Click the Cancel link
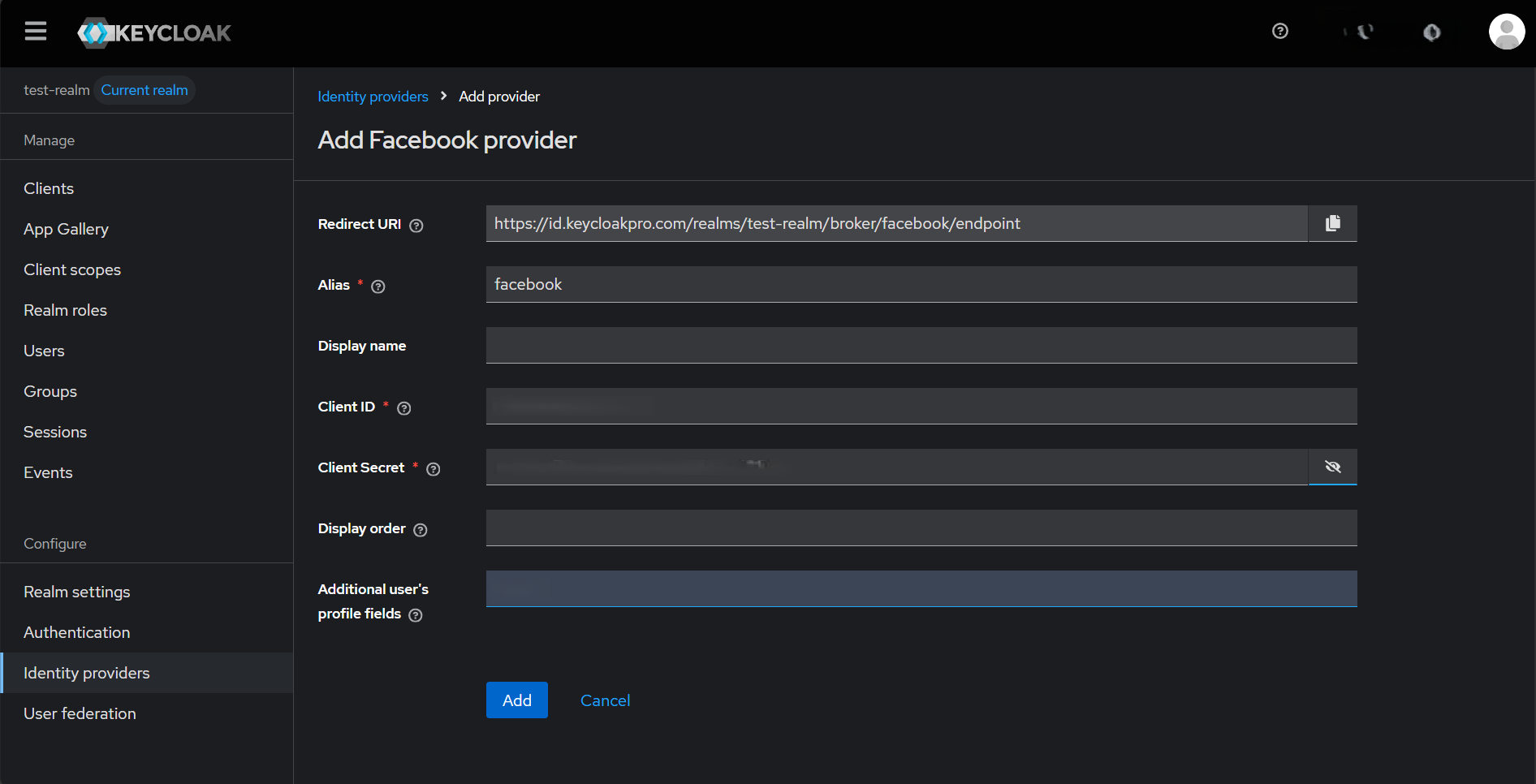 click(x=606, y=700)
